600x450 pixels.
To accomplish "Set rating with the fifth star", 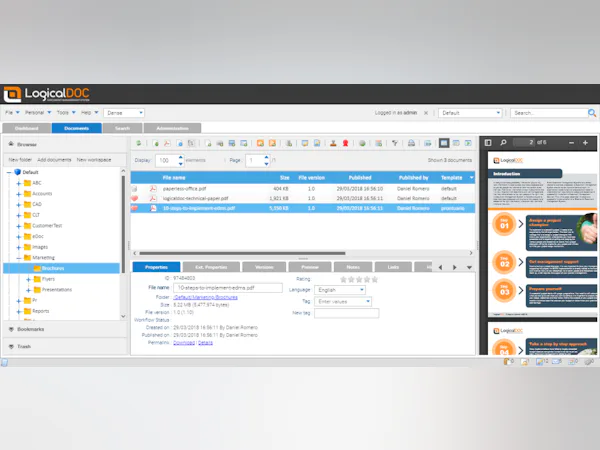I will (x=375, y=279).
